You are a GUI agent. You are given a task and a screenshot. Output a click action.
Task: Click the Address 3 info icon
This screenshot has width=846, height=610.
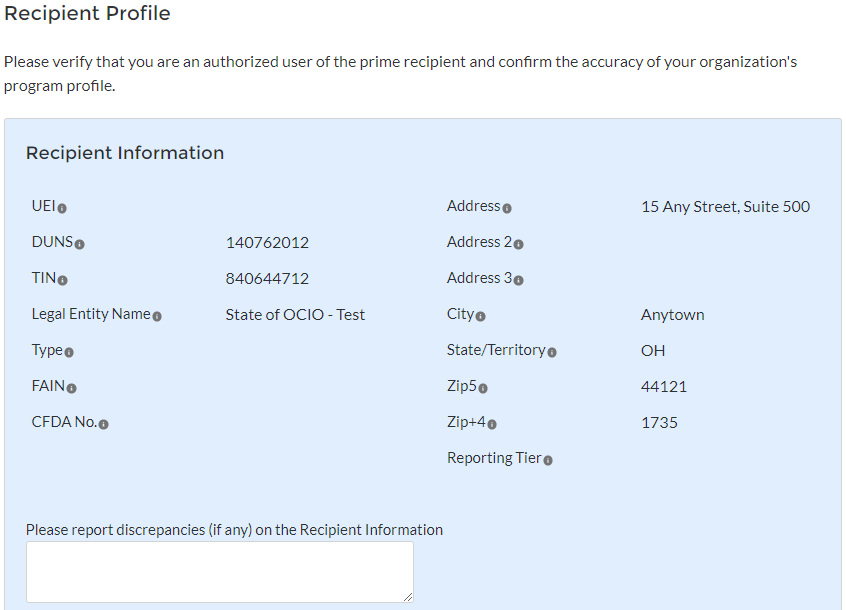518,280
